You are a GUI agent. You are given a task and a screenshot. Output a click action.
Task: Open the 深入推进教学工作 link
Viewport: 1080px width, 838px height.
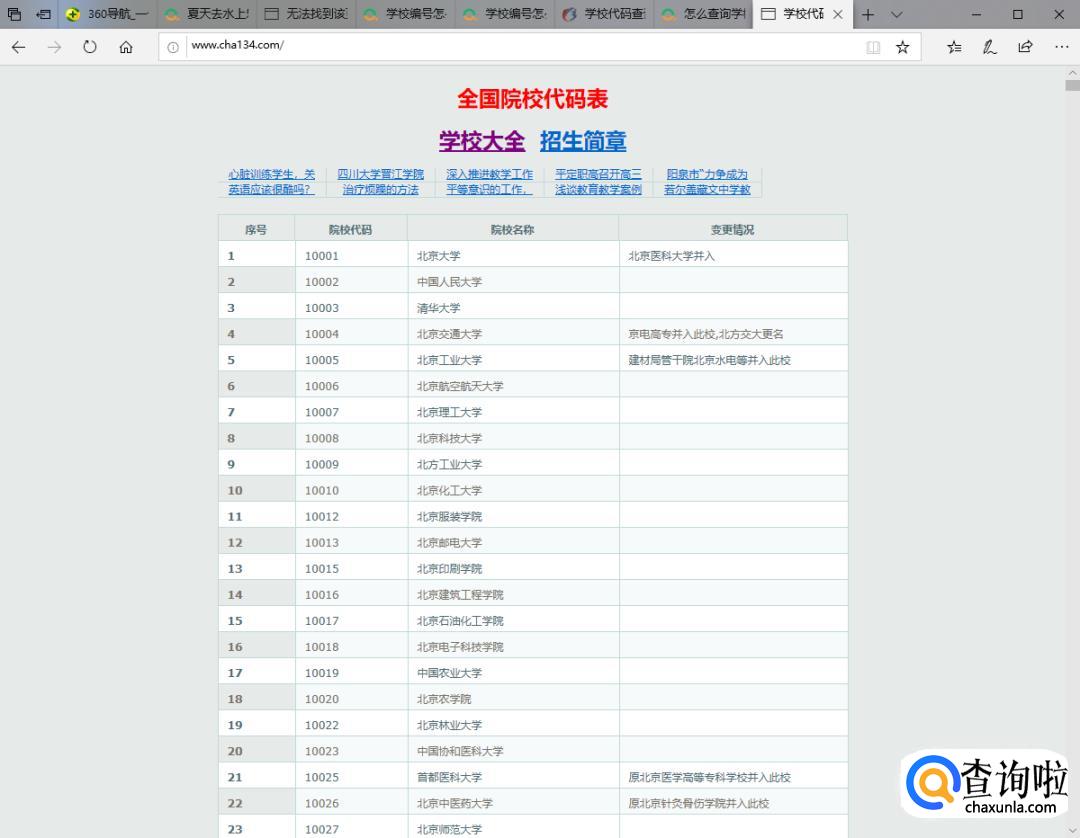click(489, 174)
